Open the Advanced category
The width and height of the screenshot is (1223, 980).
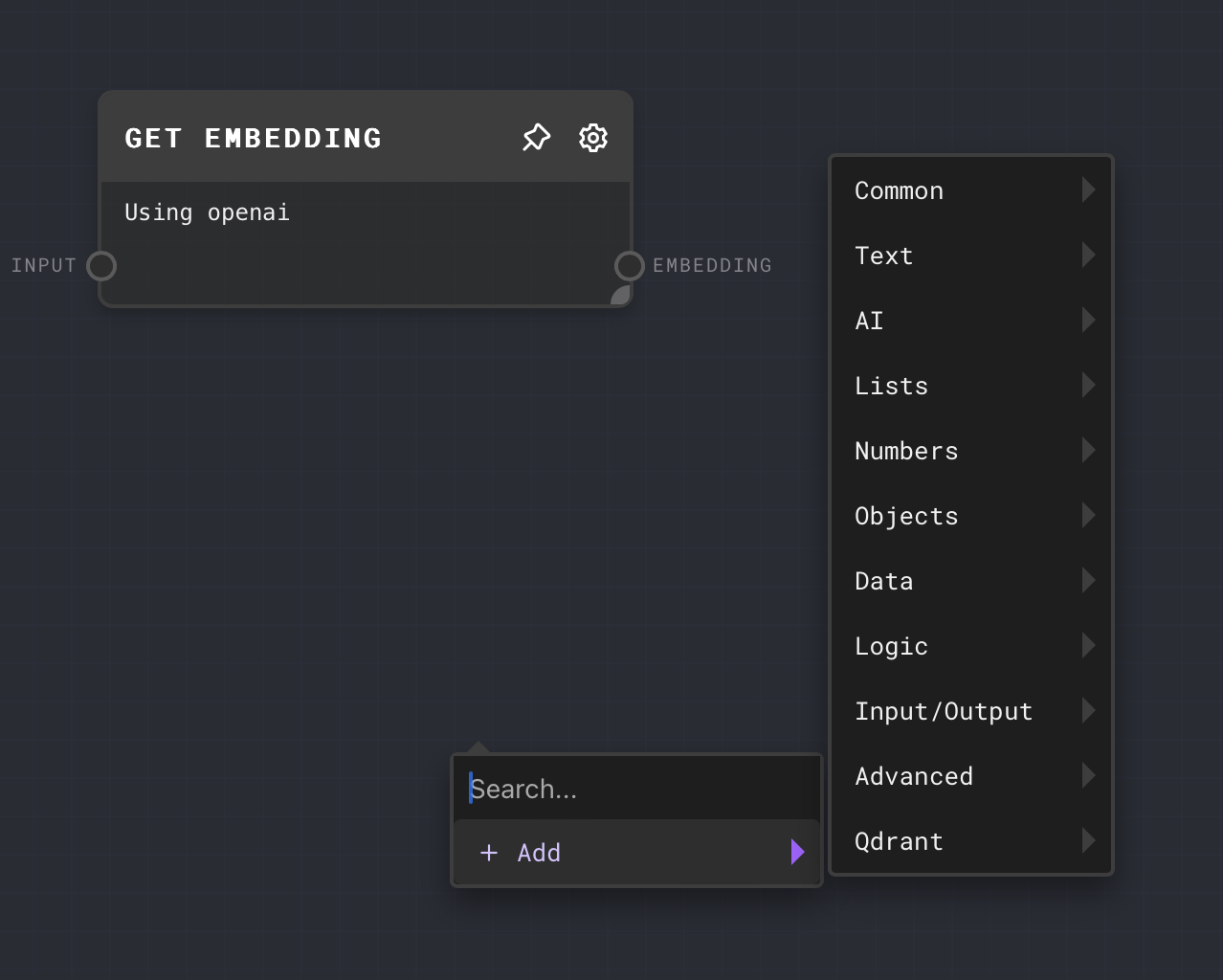coord(914,775)
